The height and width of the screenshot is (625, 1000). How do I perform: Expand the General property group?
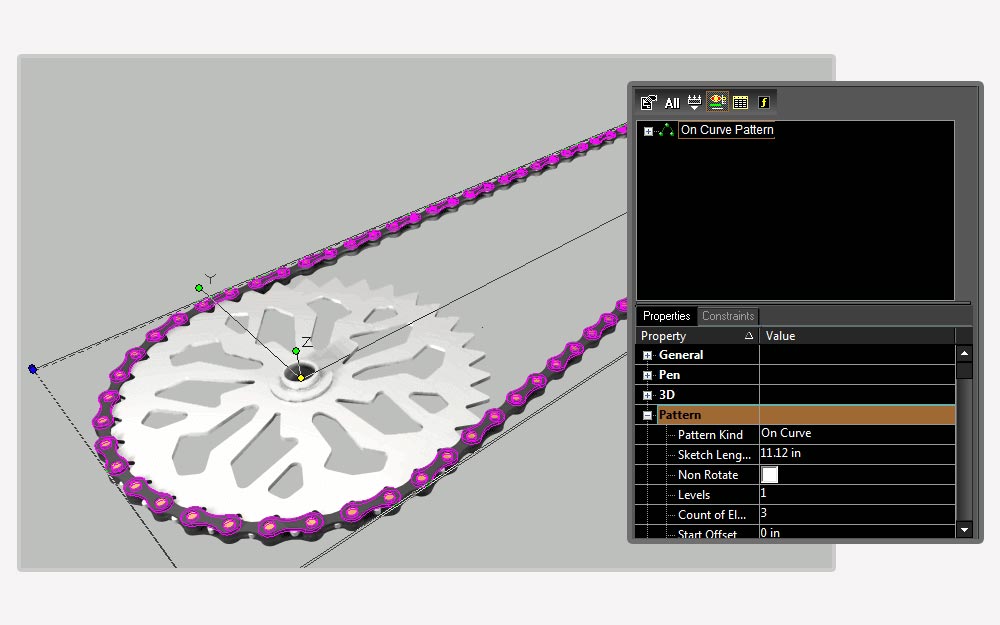pos(647,355)
